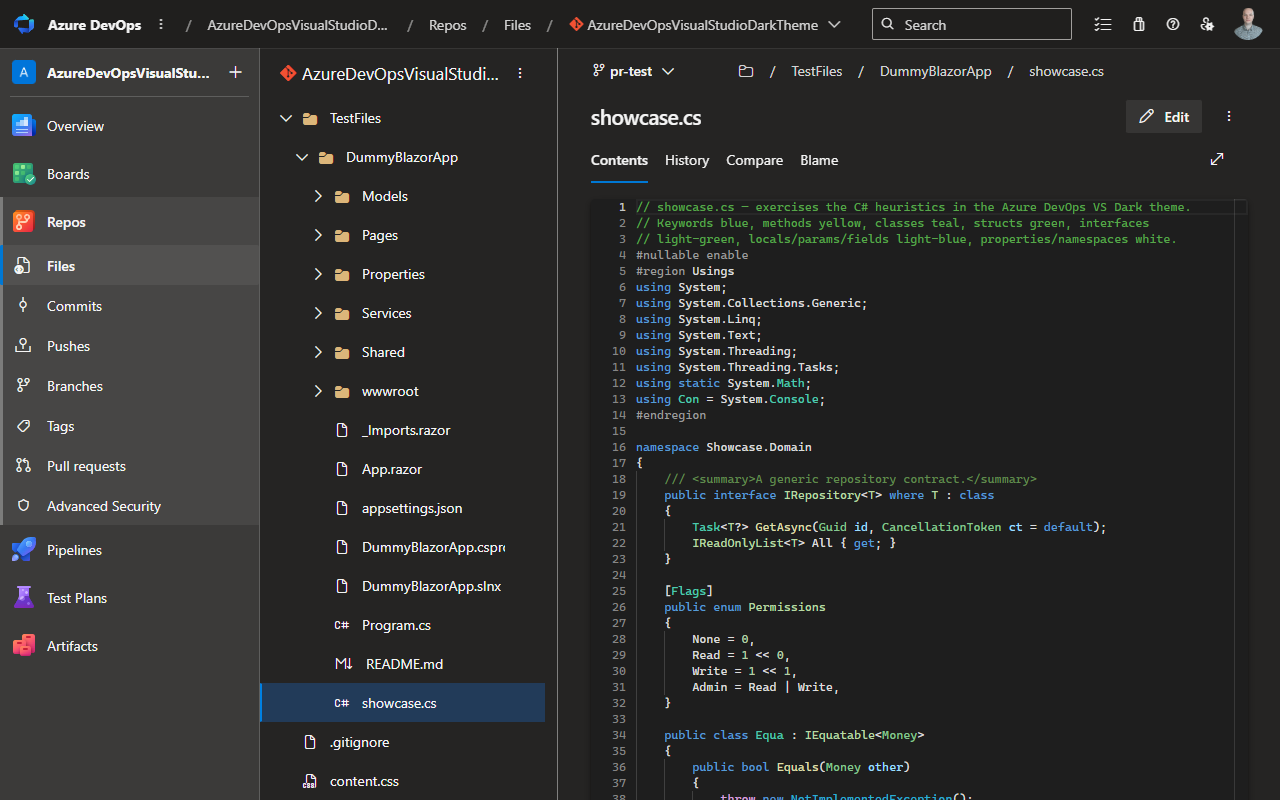1280x800 pixels.
Task: Switch to the Compare tab
Action: tap(755, 160)
